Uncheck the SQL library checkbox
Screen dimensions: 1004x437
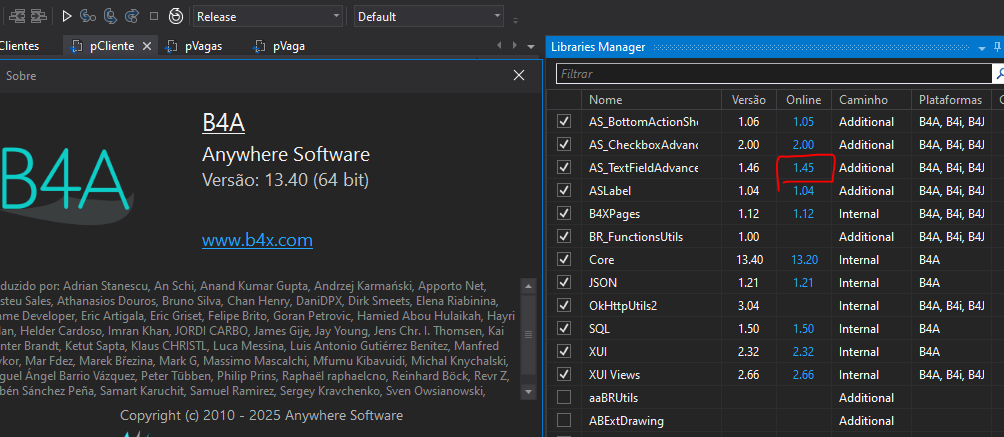(x=563, y=329)
